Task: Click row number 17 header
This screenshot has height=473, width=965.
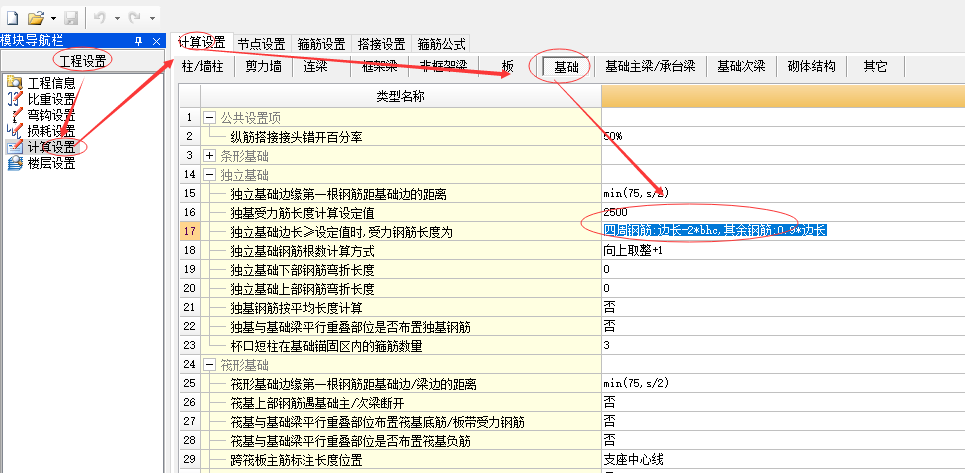Action: pyautogui.click(x=190, y=231)
